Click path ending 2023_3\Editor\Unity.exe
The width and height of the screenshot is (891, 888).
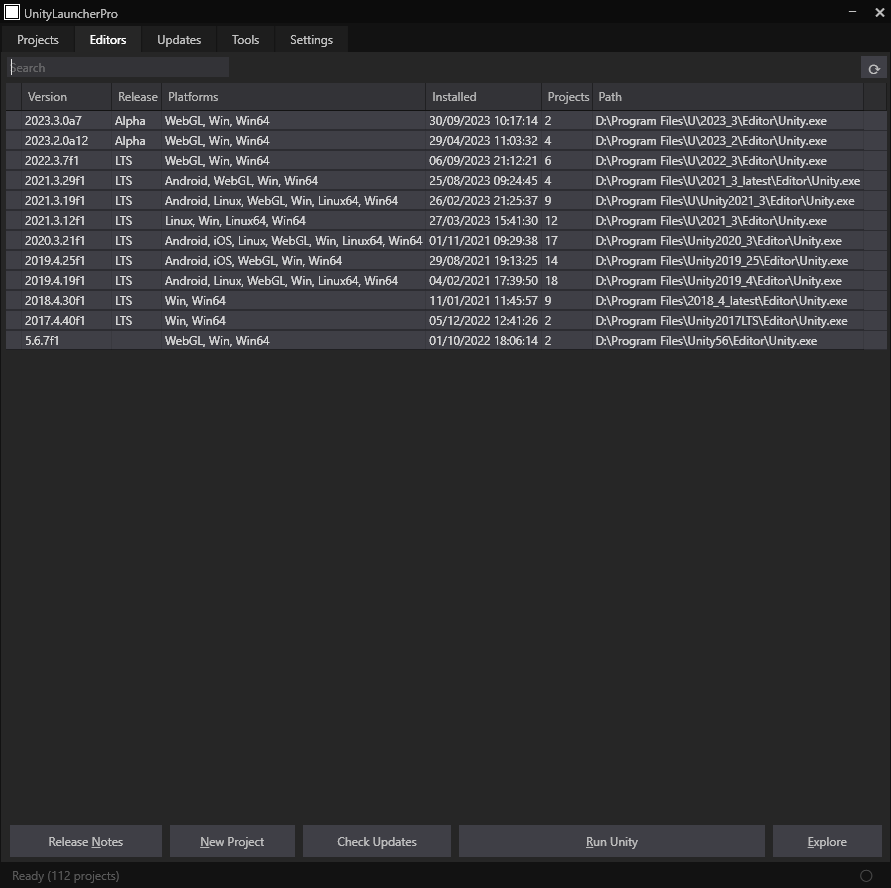711,120
